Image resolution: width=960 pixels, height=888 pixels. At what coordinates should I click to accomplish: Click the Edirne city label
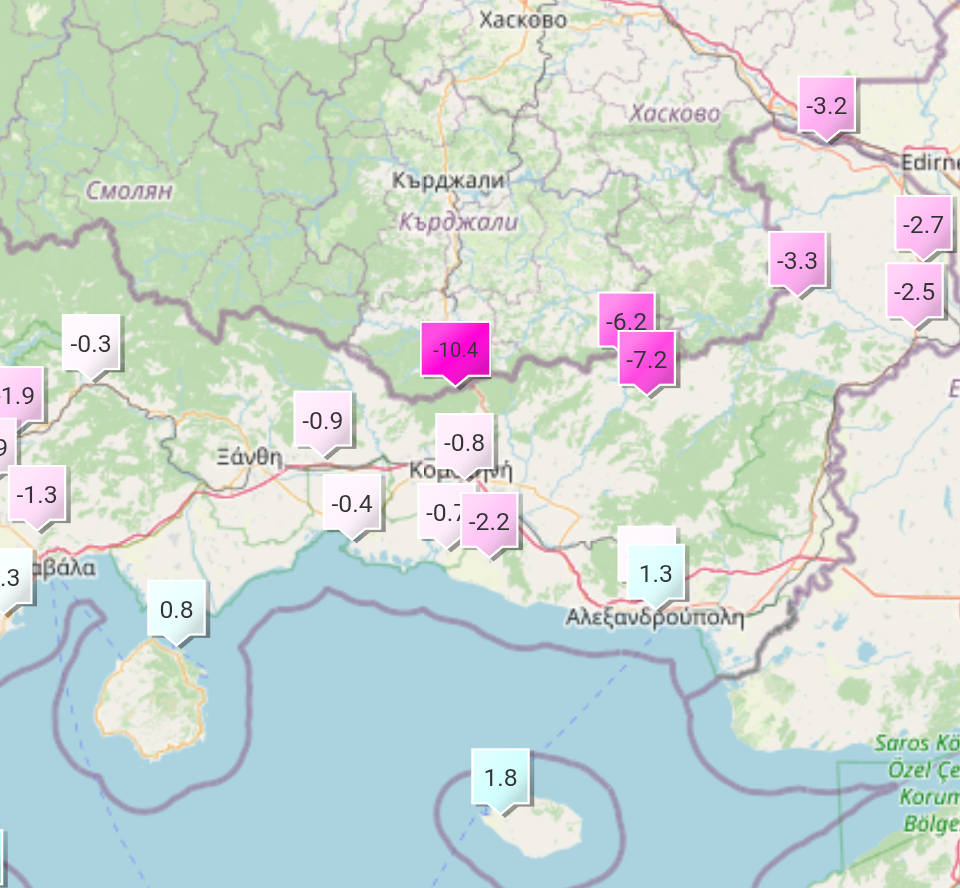(x=929, y=162)
